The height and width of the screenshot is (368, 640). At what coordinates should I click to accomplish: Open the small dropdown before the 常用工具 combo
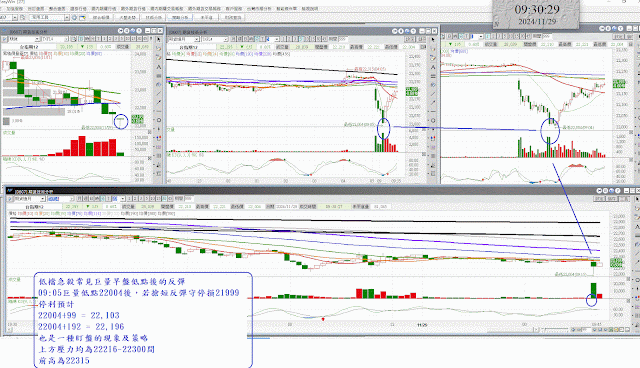click(15, 17)
